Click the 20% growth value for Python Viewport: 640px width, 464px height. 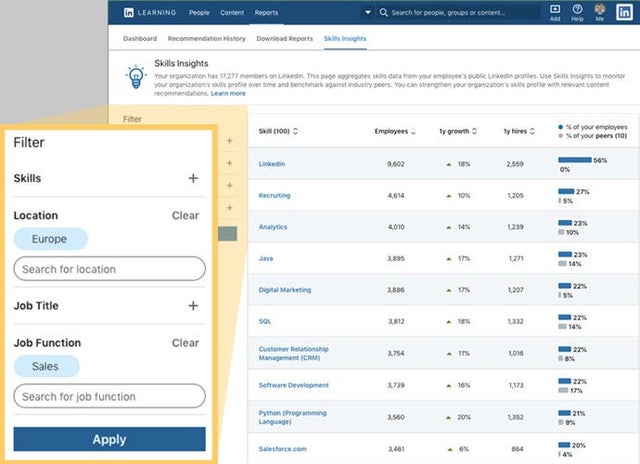(x=464, y=417)
